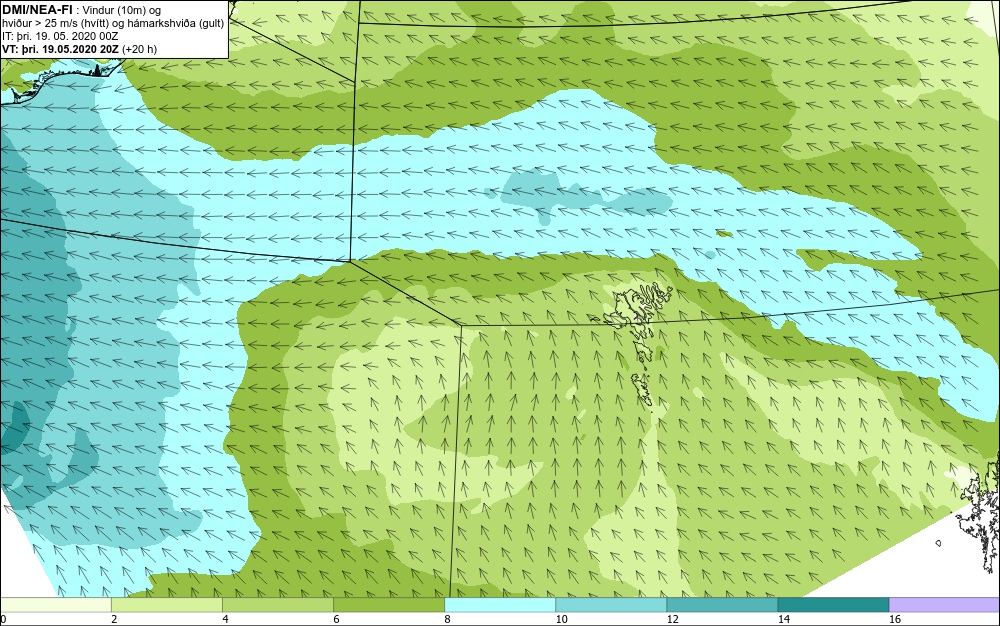This screenshot has width=1000, height=626.
Task: Click the 'hviður > 25 m/s (hvítt)' legend line
Action: click(x=112, y=23)
